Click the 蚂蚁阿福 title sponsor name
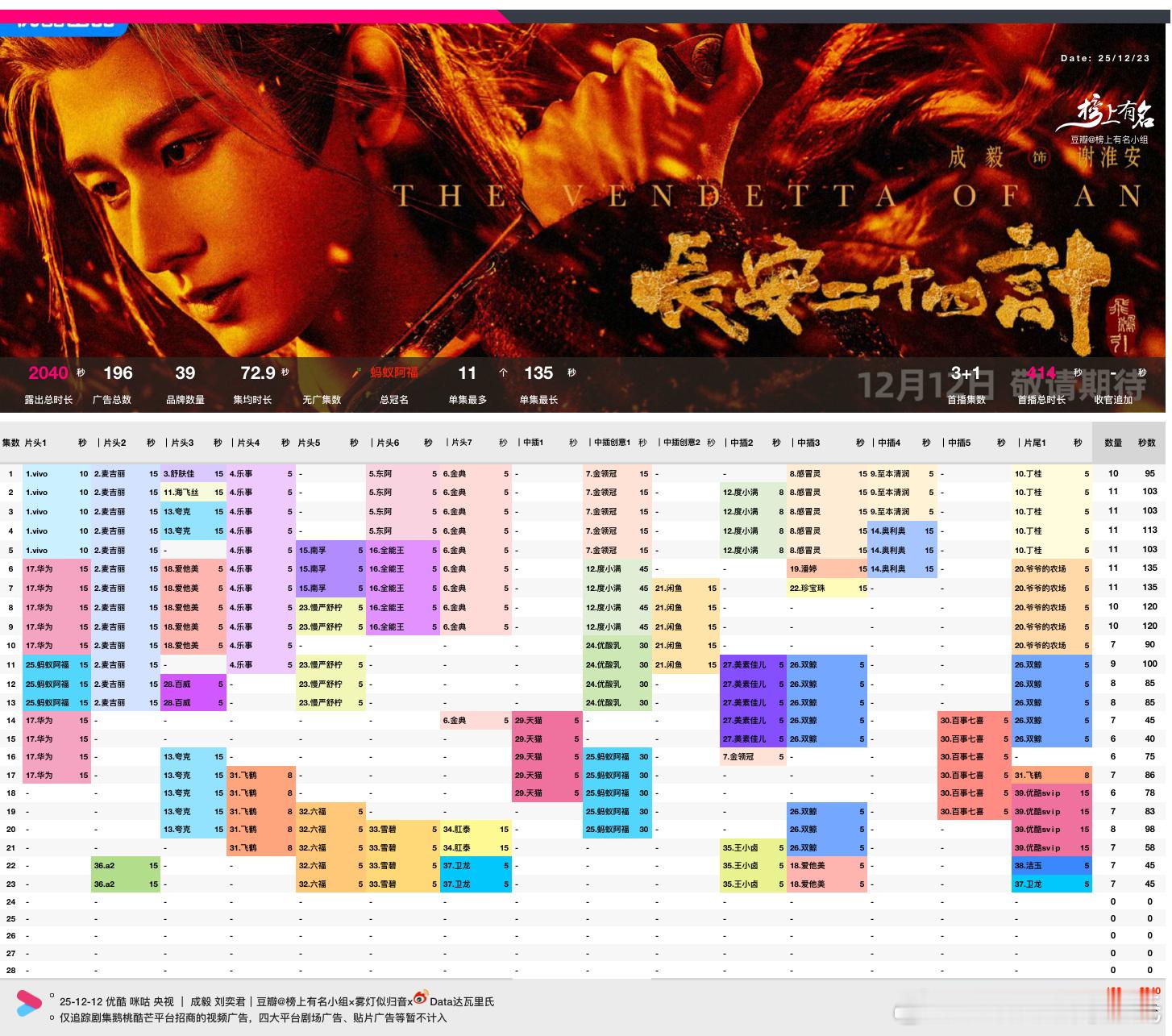This screenshot has width=1172, height=1036. tap(394, 372)
